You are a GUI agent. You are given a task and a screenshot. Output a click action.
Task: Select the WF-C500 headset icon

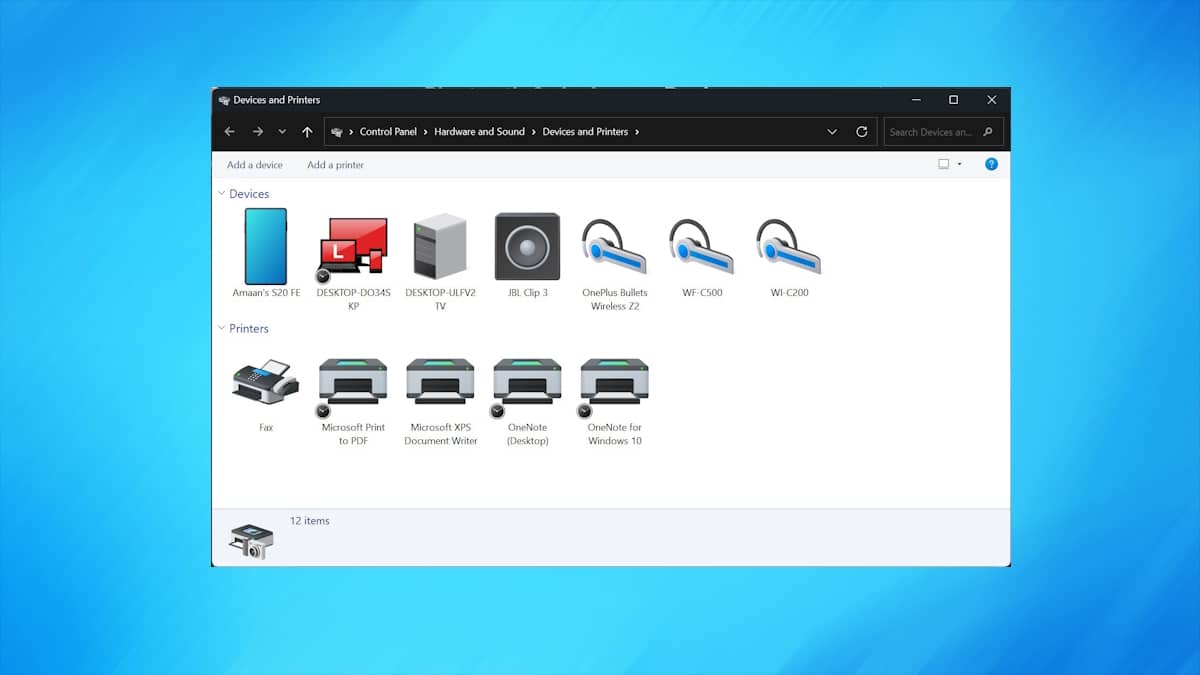click(701, 247)
